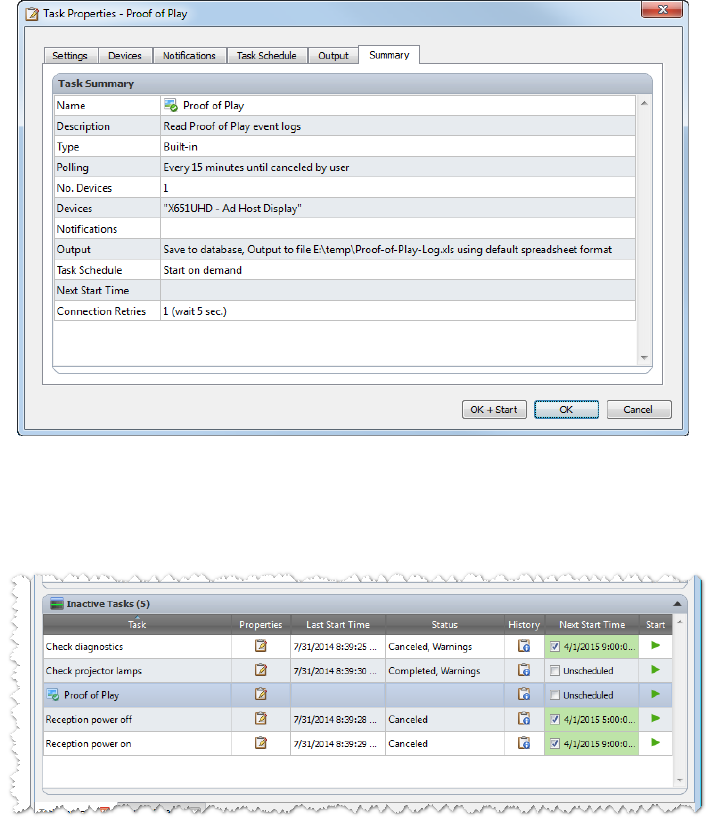Viewport: 706px width, 822px height.
Task: Click Task Summary scrollbar down arrow
Action: [x=644, y=358]
